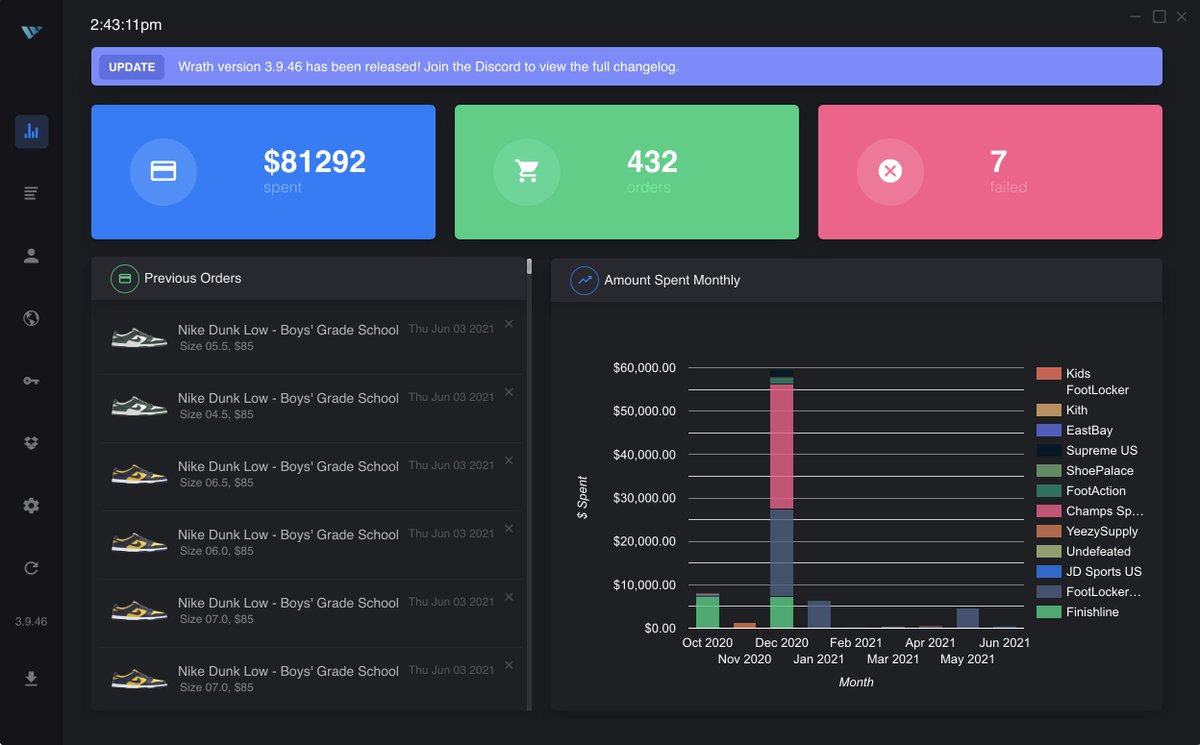
Task: Click the Nov 2020 bar in chart
Action: (745, 625)
